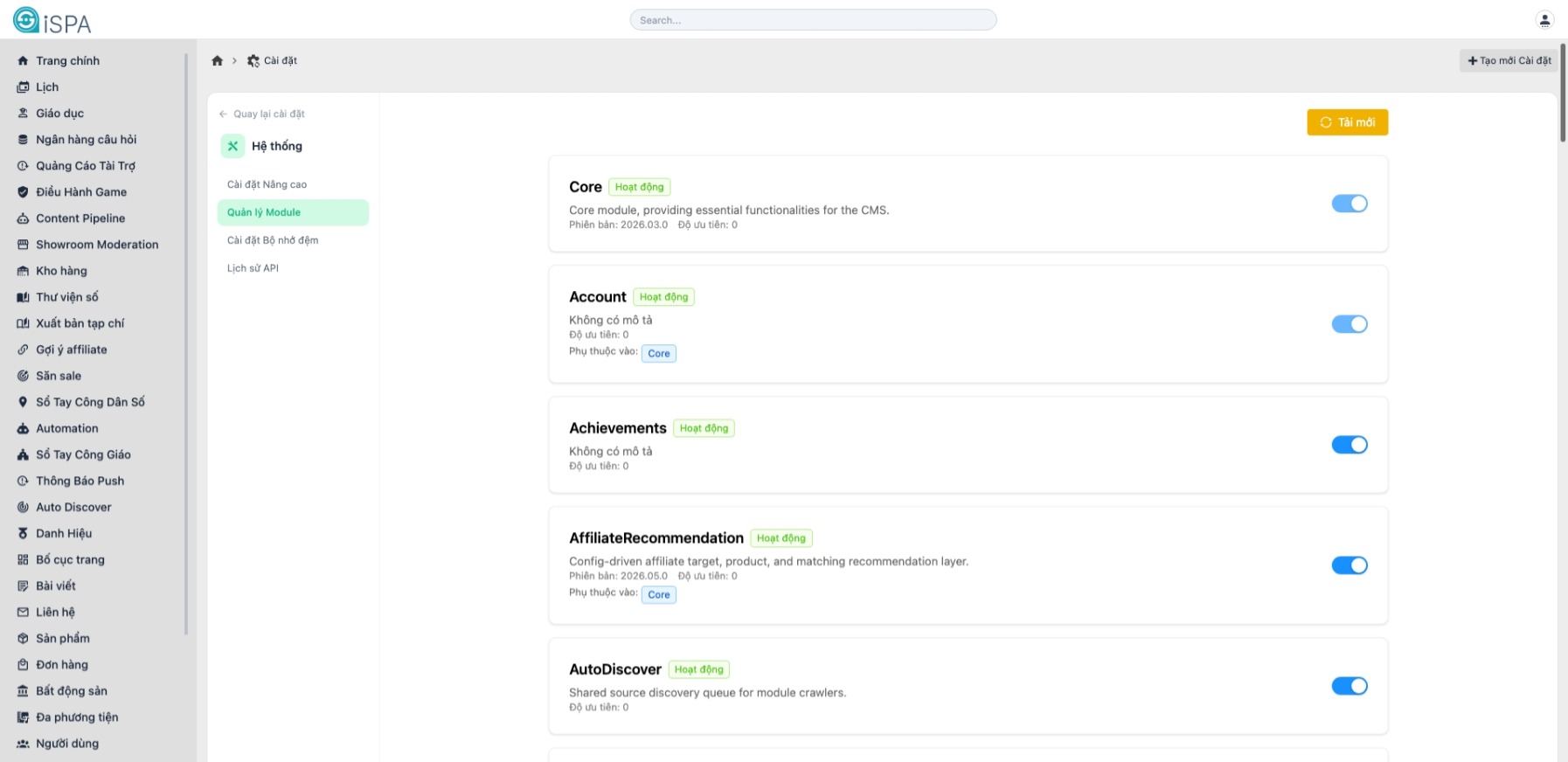Click the Gợi ý affiliate link icon
The height and width of the screenshot is (762, 1568).
(x=23, y=350)
